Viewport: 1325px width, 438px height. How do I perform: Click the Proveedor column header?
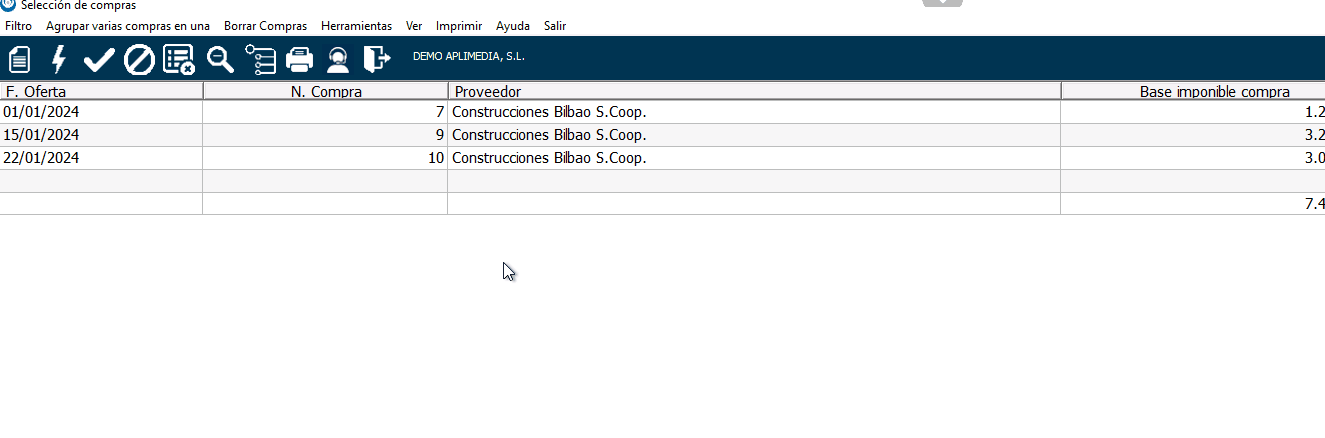click(753, 91)
